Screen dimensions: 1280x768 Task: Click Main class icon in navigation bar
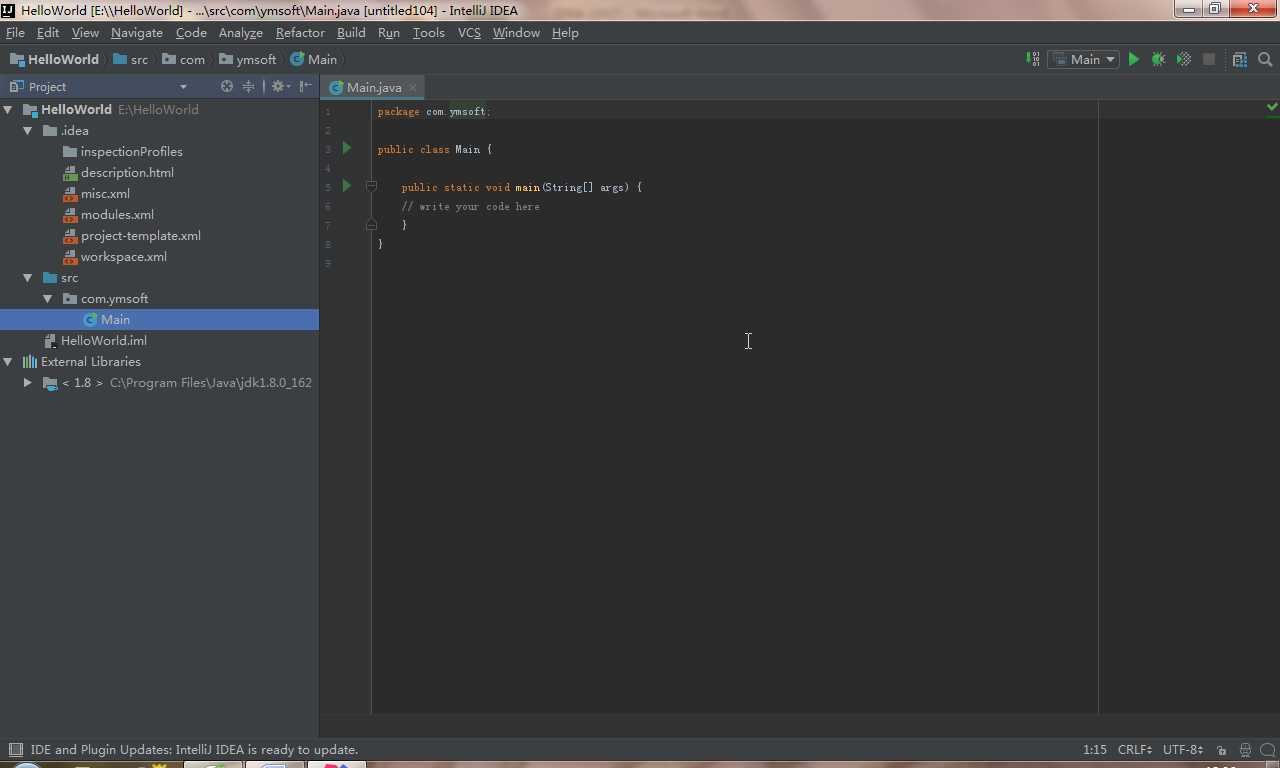[x=297, y=59]
